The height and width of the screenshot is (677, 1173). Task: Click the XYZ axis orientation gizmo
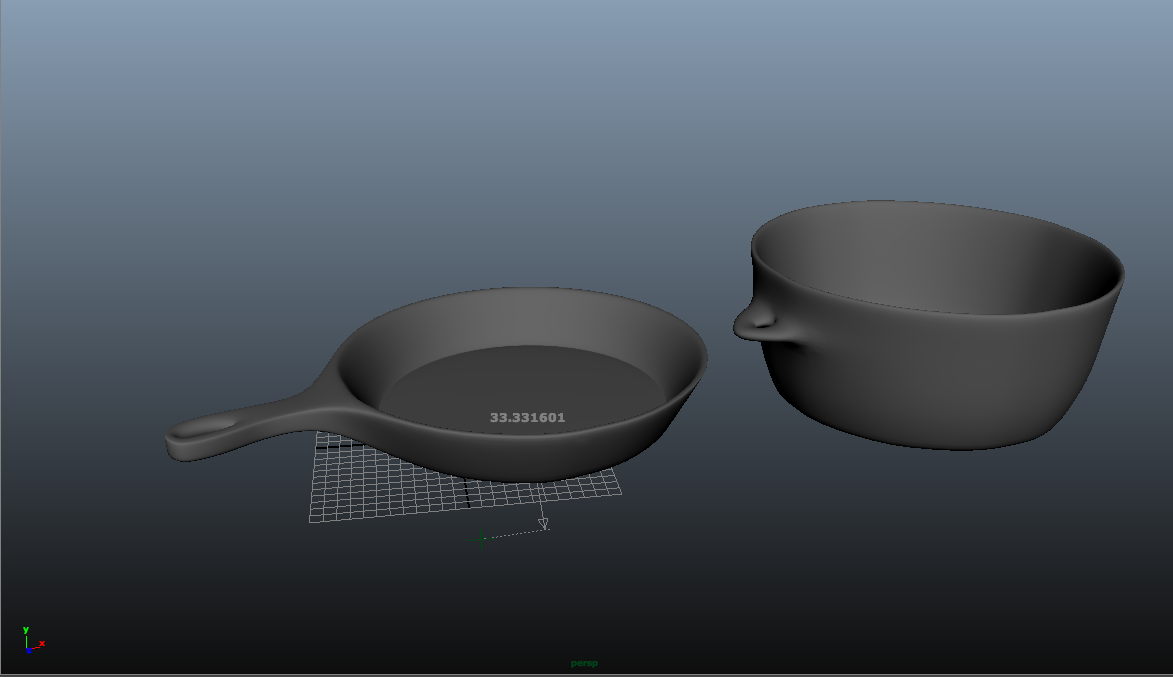pos(30,643)
